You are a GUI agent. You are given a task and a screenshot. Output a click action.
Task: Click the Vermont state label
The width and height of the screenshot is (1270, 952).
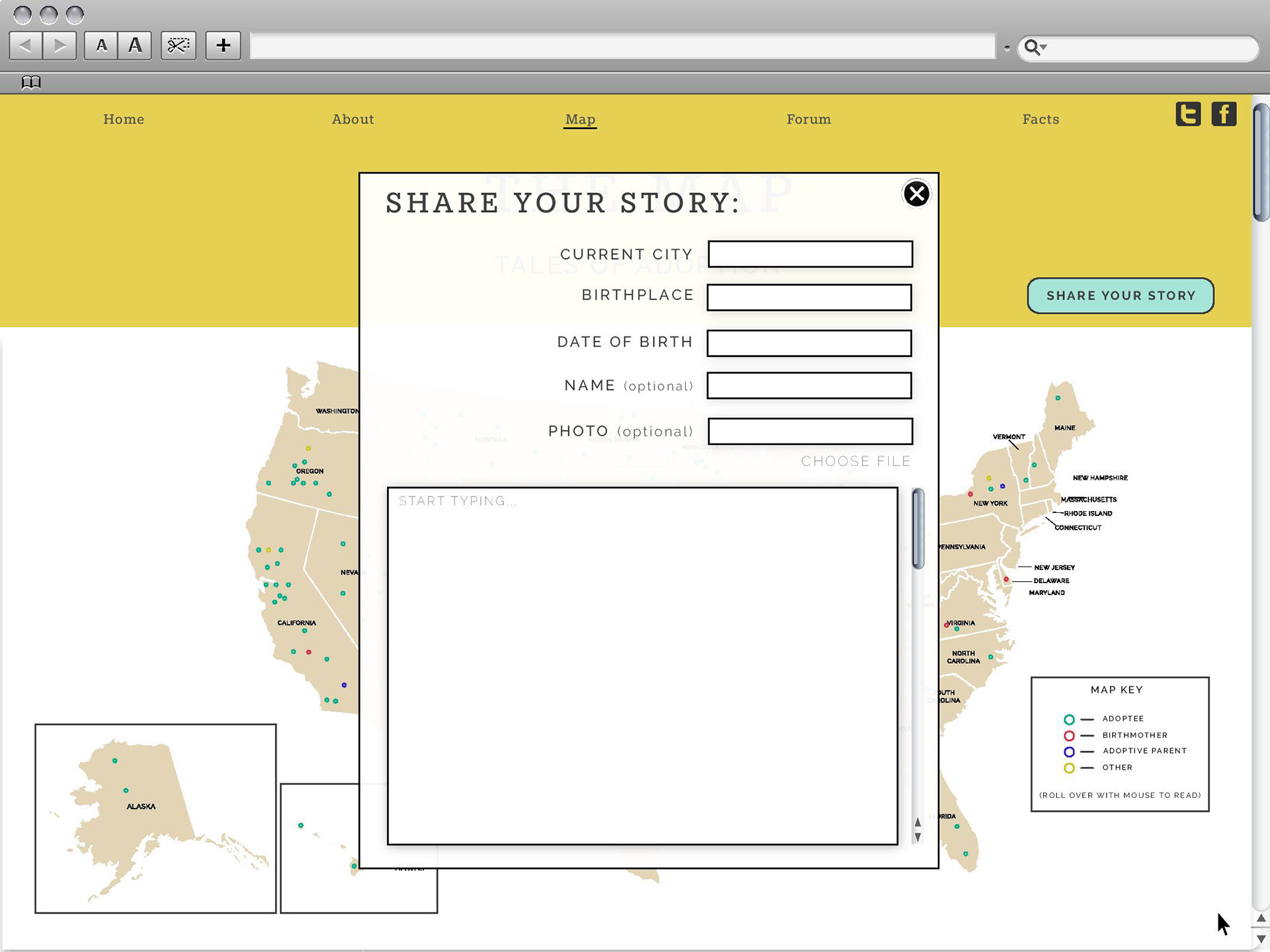coord(1009,437)
